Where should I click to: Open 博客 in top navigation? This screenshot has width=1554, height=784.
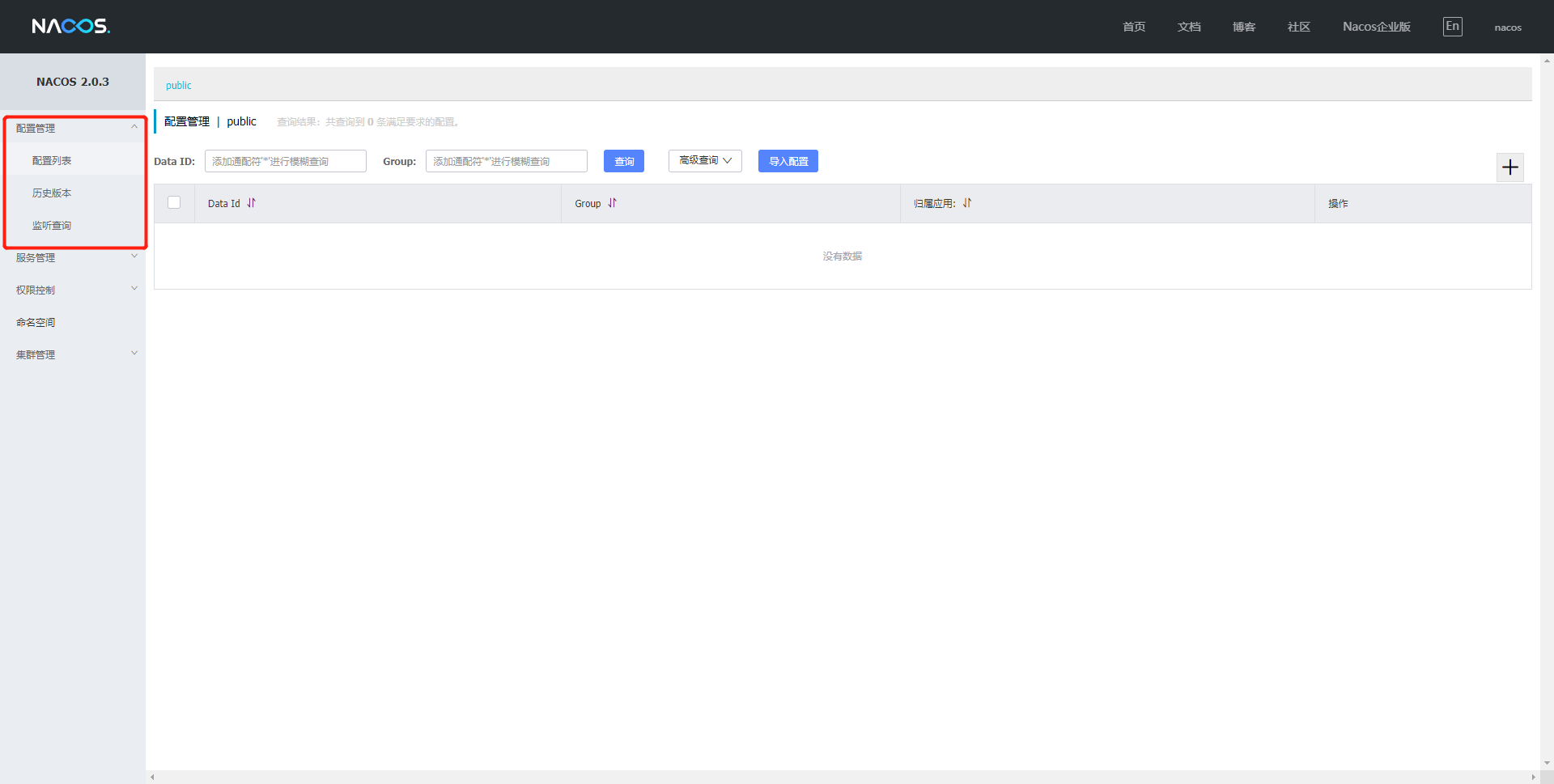pos(1244,27)
